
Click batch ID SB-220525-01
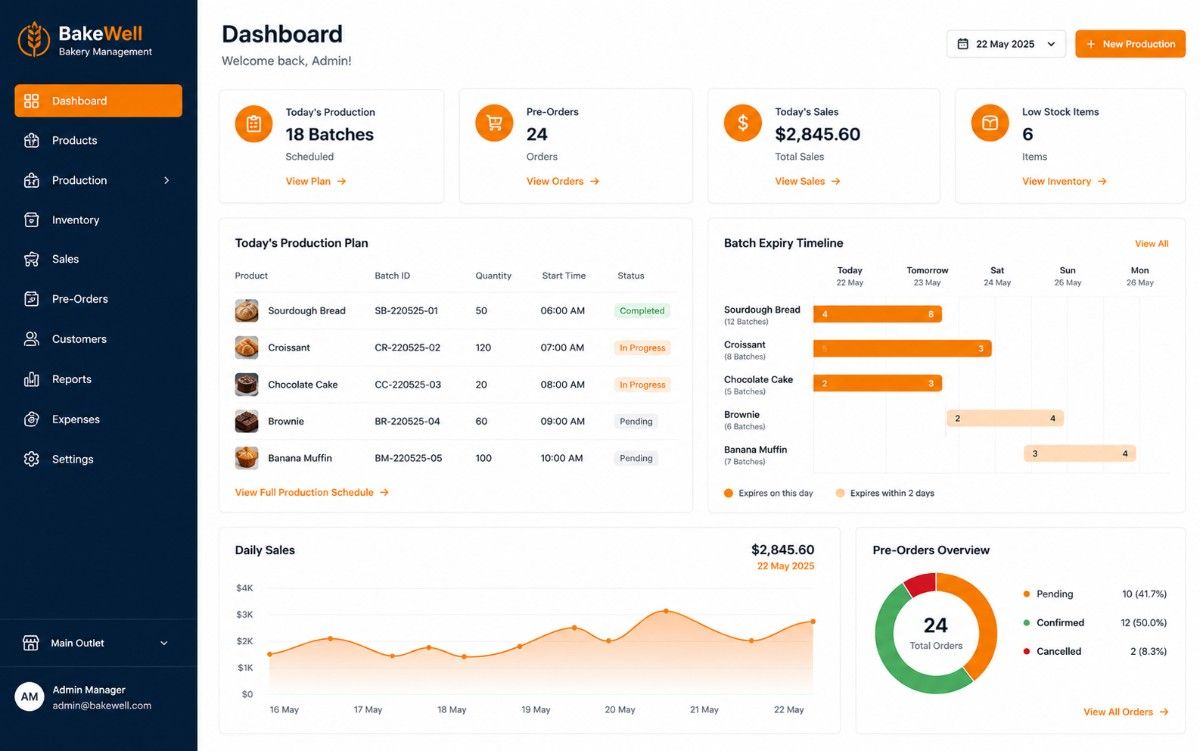pyautogui.click(x=406, y=311)
